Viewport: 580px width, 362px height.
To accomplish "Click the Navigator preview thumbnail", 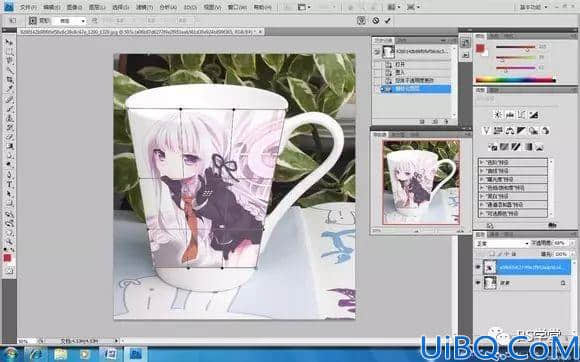I will coord(421,182).
